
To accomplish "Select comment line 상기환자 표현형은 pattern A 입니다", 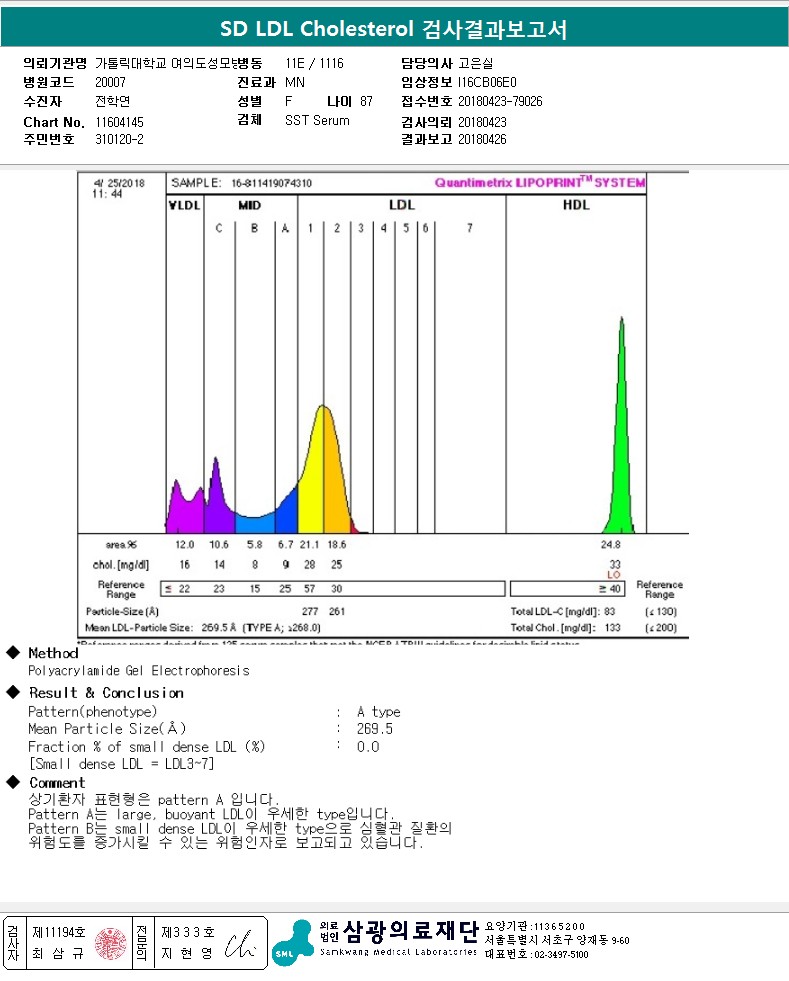I will (x=154, y=800).
